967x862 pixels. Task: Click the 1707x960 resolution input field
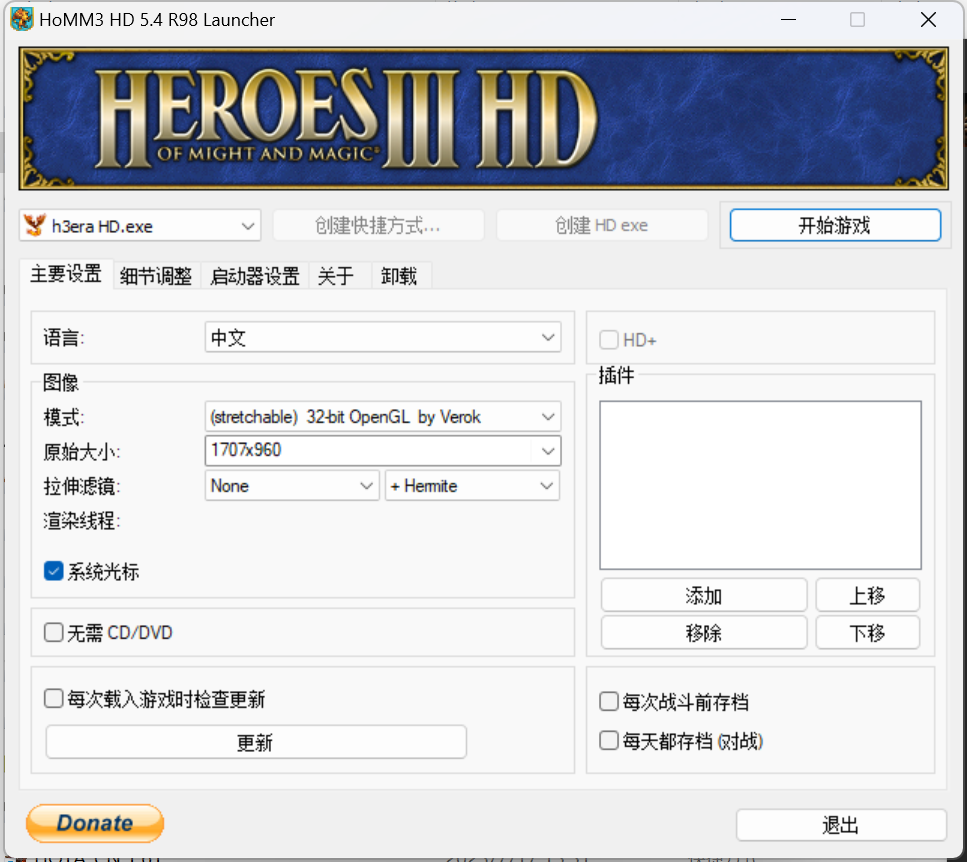click(368, 451)
